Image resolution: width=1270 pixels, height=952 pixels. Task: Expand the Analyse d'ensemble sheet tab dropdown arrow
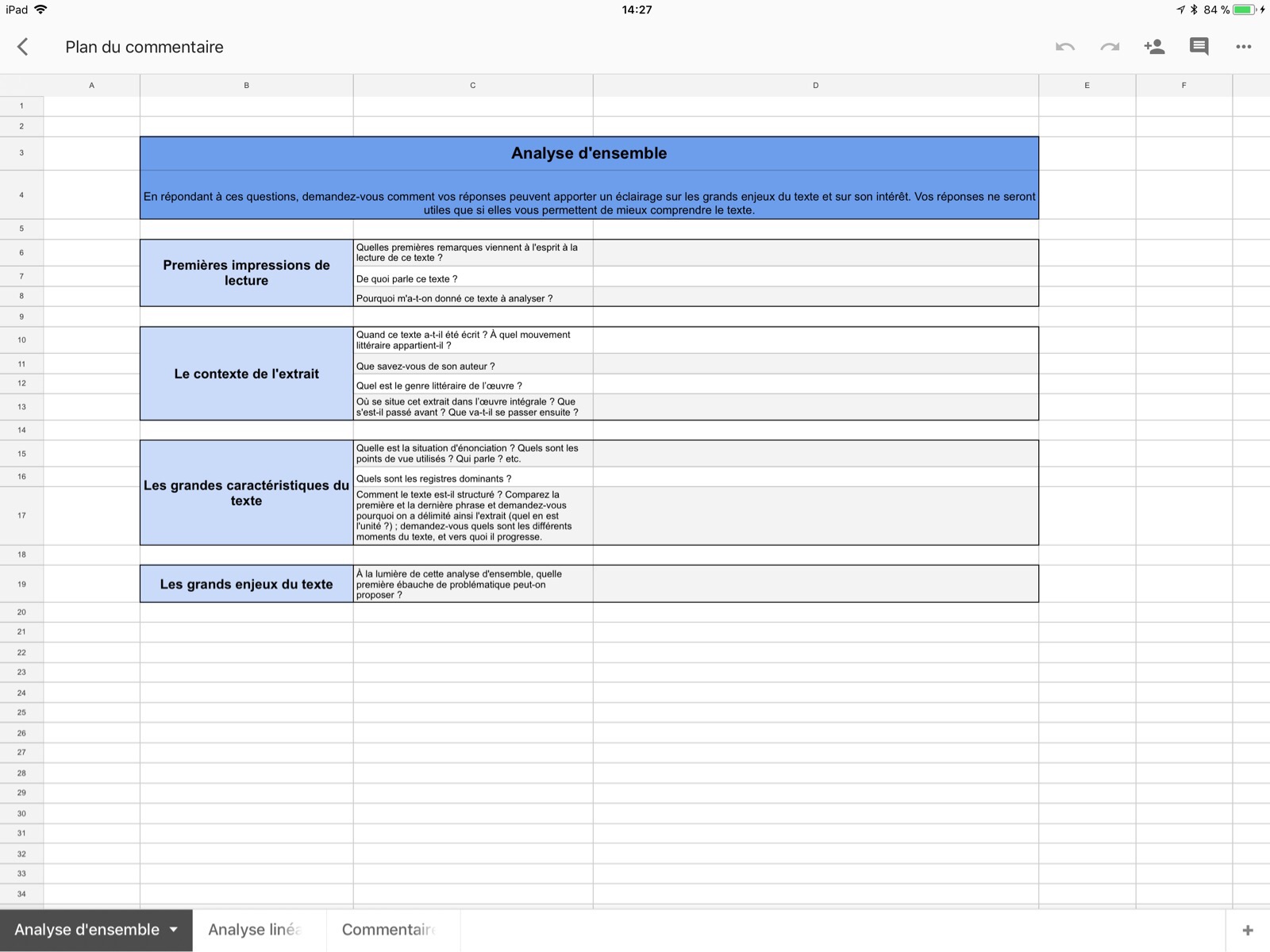(x=173, y=930)
